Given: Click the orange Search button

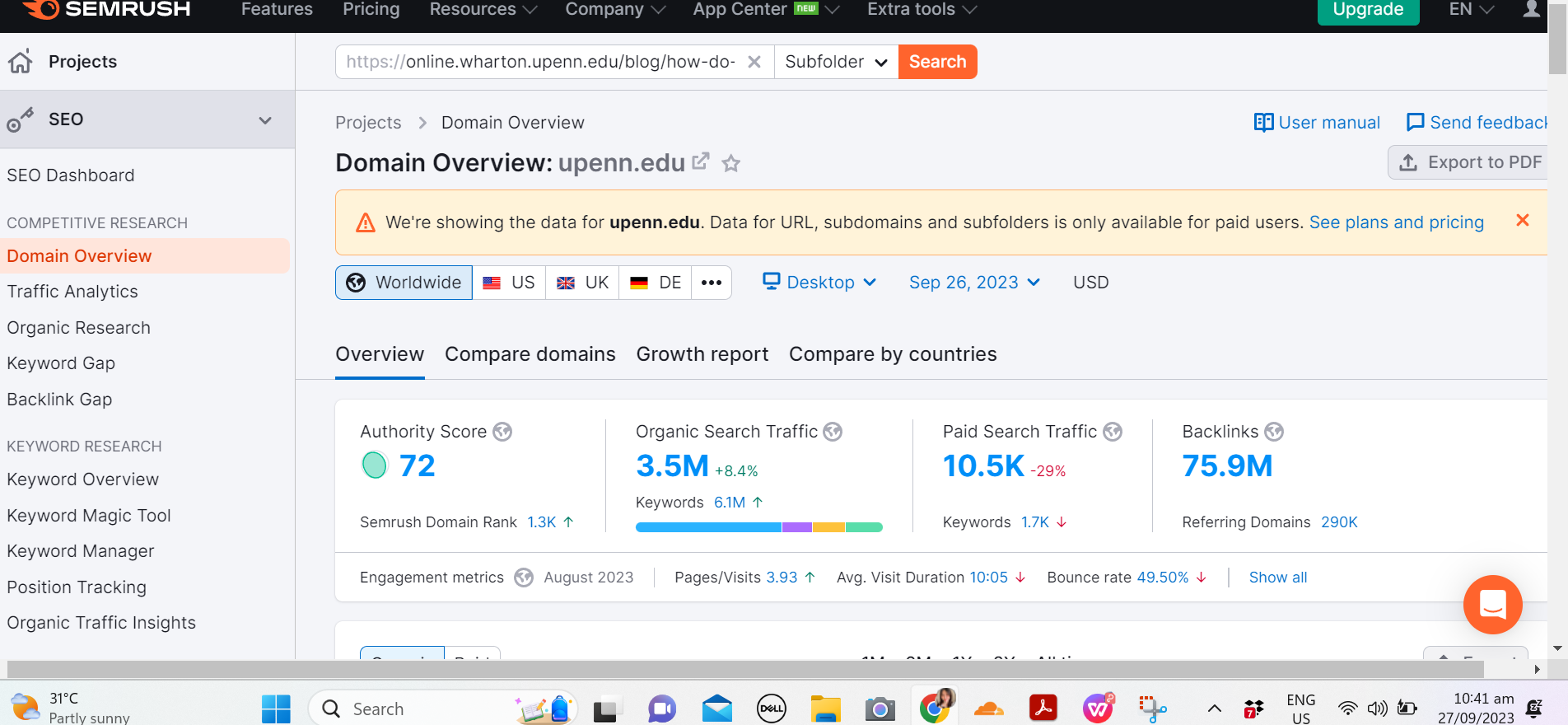Looking at the screenshot, I should [x=937, y=62].
